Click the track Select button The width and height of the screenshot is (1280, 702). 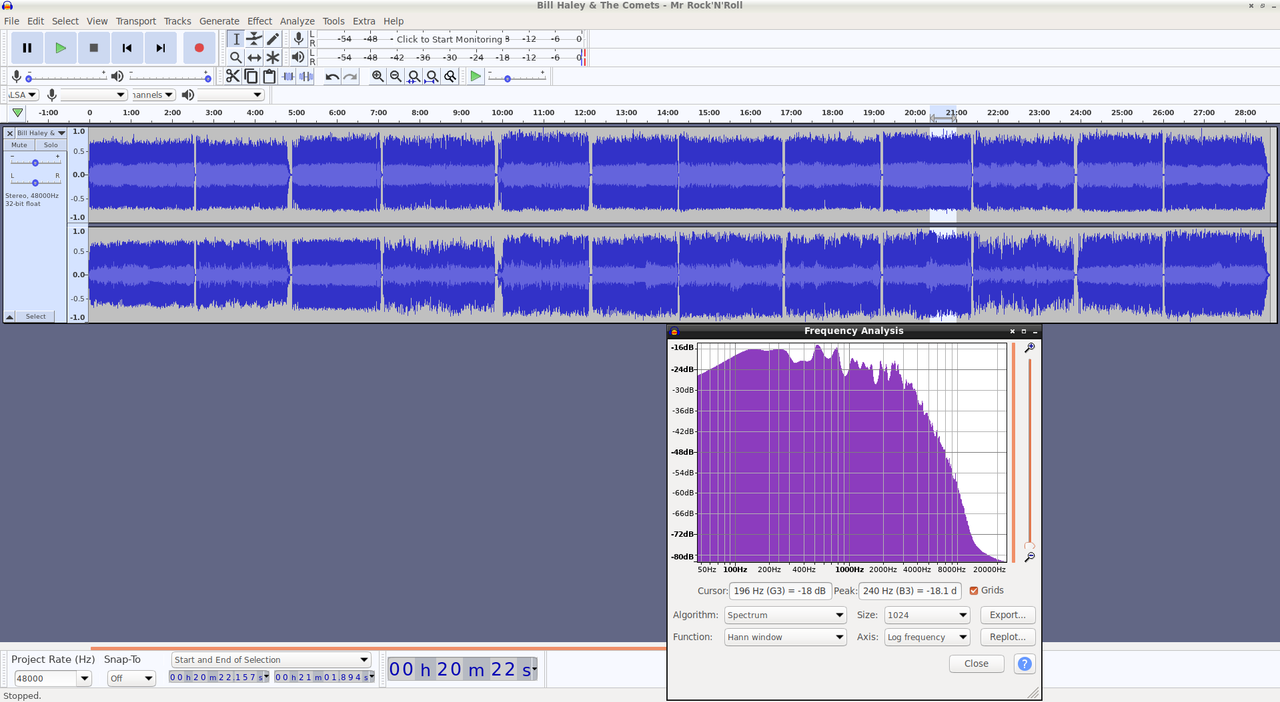pyautogui.click(x=36, y=316)
